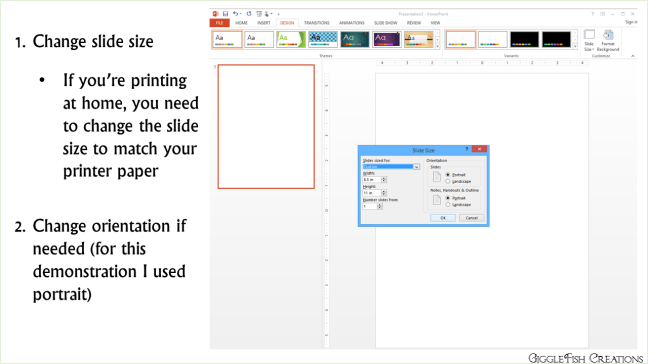Click the Start From Beginning slideshow icon

coord(259,14)
